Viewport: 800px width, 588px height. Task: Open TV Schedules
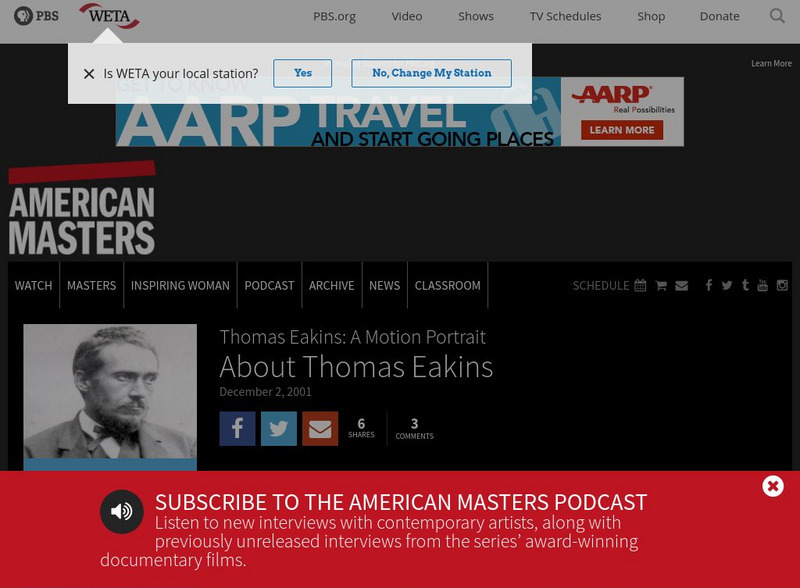pyautogui.click(x=565, y=16)
